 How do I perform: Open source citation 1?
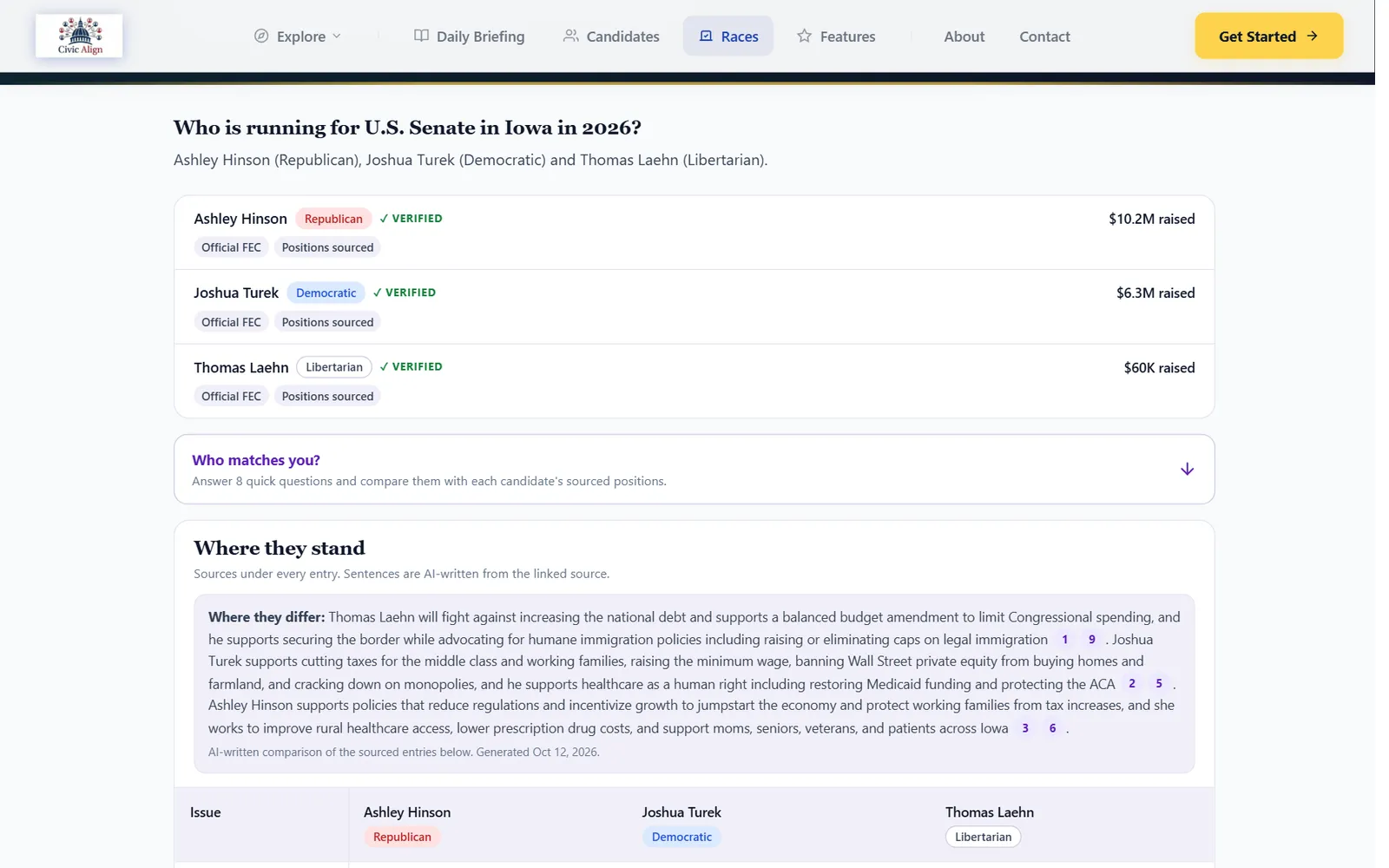1065,640
